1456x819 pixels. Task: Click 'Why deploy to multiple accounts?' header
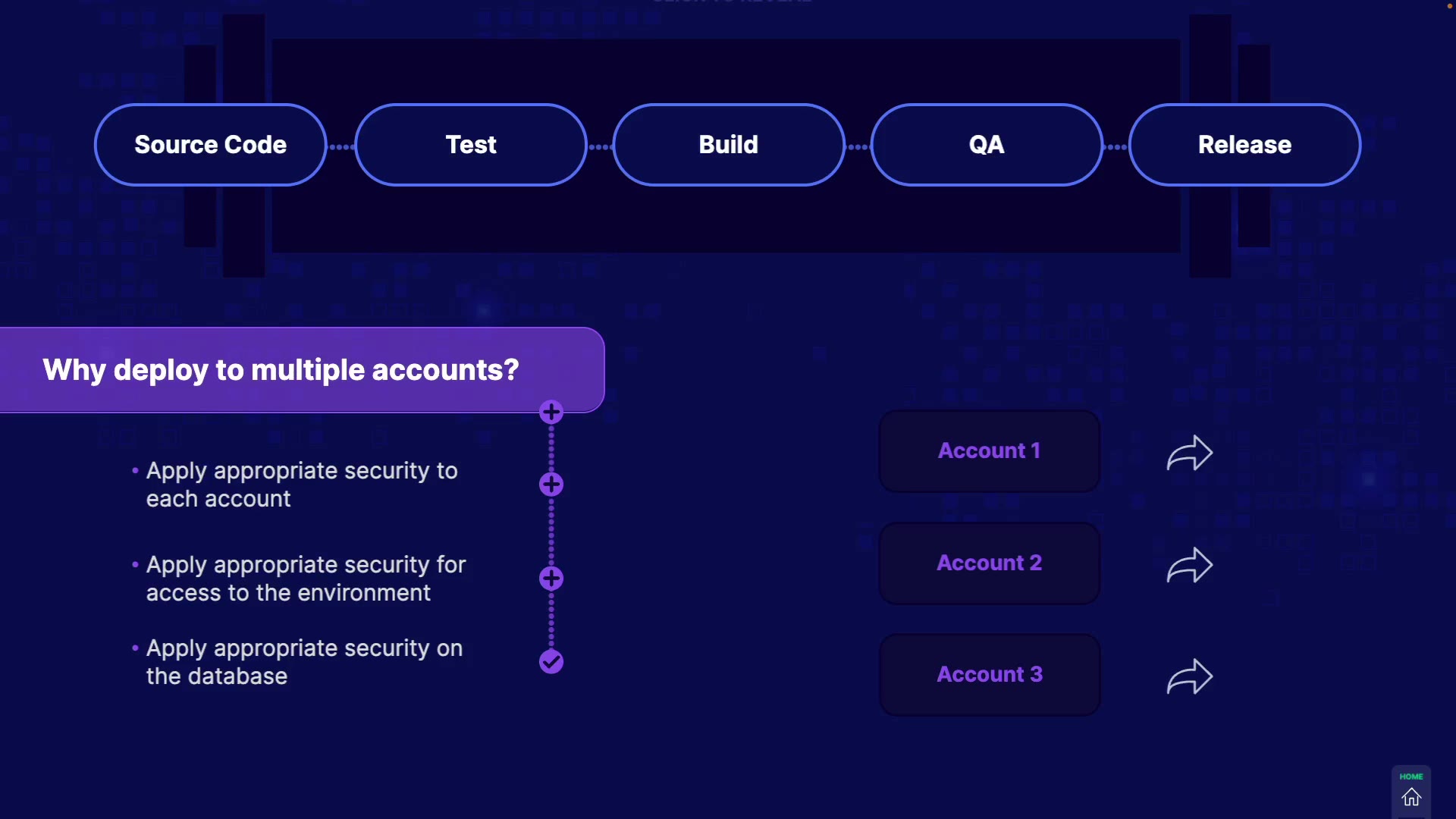[x=281, y=370]
